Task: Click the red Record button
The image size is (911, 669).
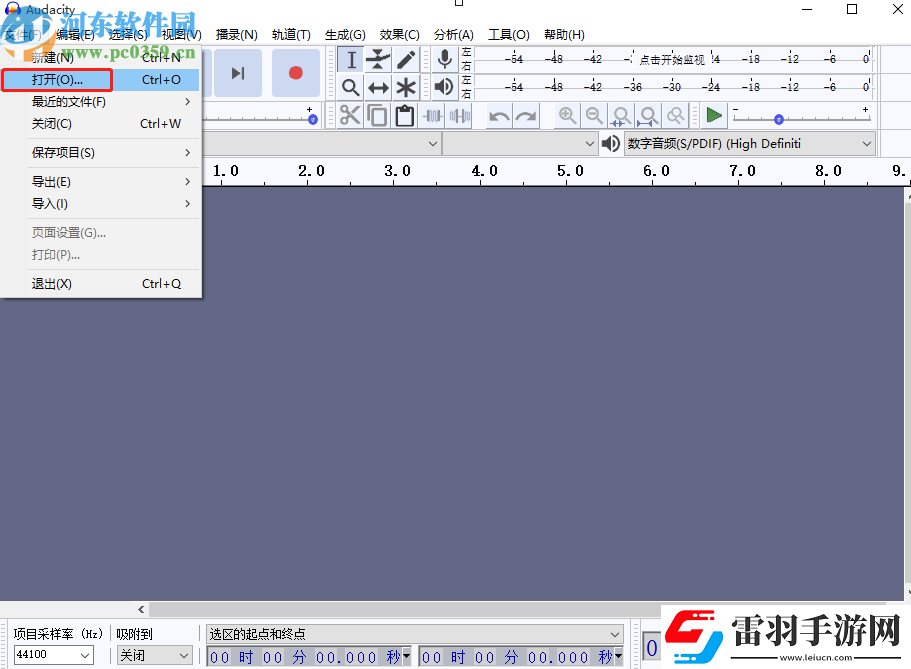Action: [296, 73]
